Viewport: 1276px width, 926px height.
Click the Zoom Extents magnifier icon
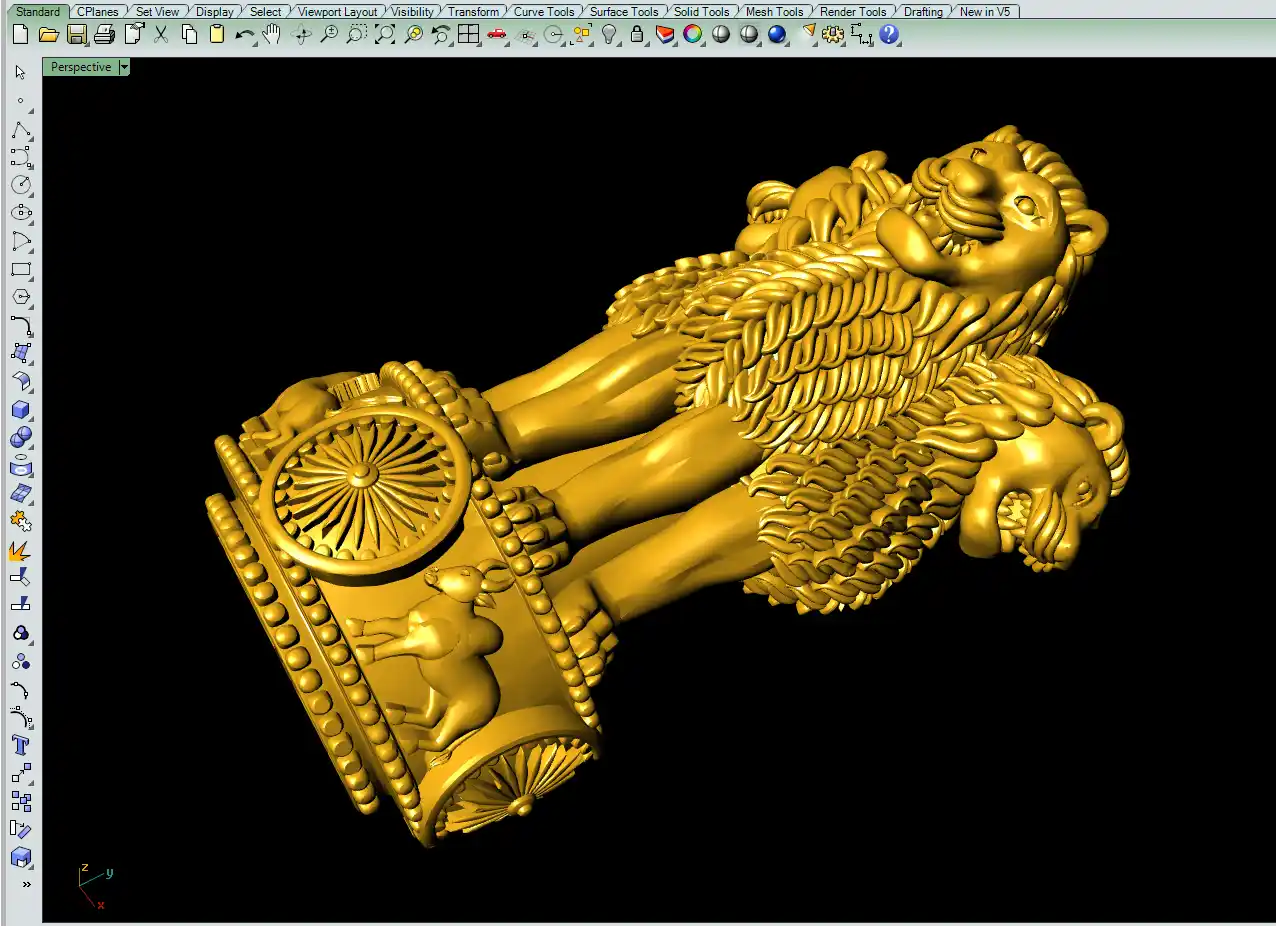pyautogui.click(x=385, y=35)
